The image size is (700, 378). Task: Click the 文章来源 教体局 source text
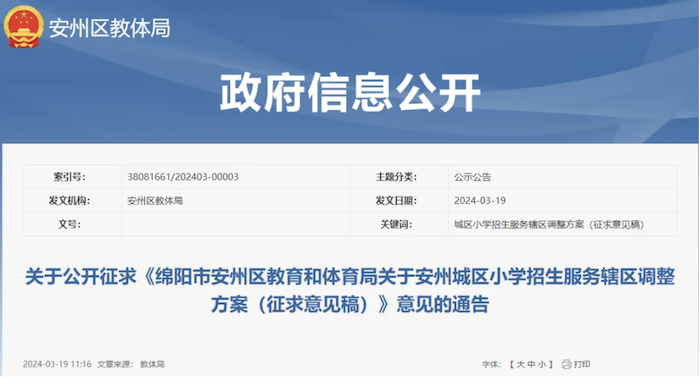click(131, 364)
